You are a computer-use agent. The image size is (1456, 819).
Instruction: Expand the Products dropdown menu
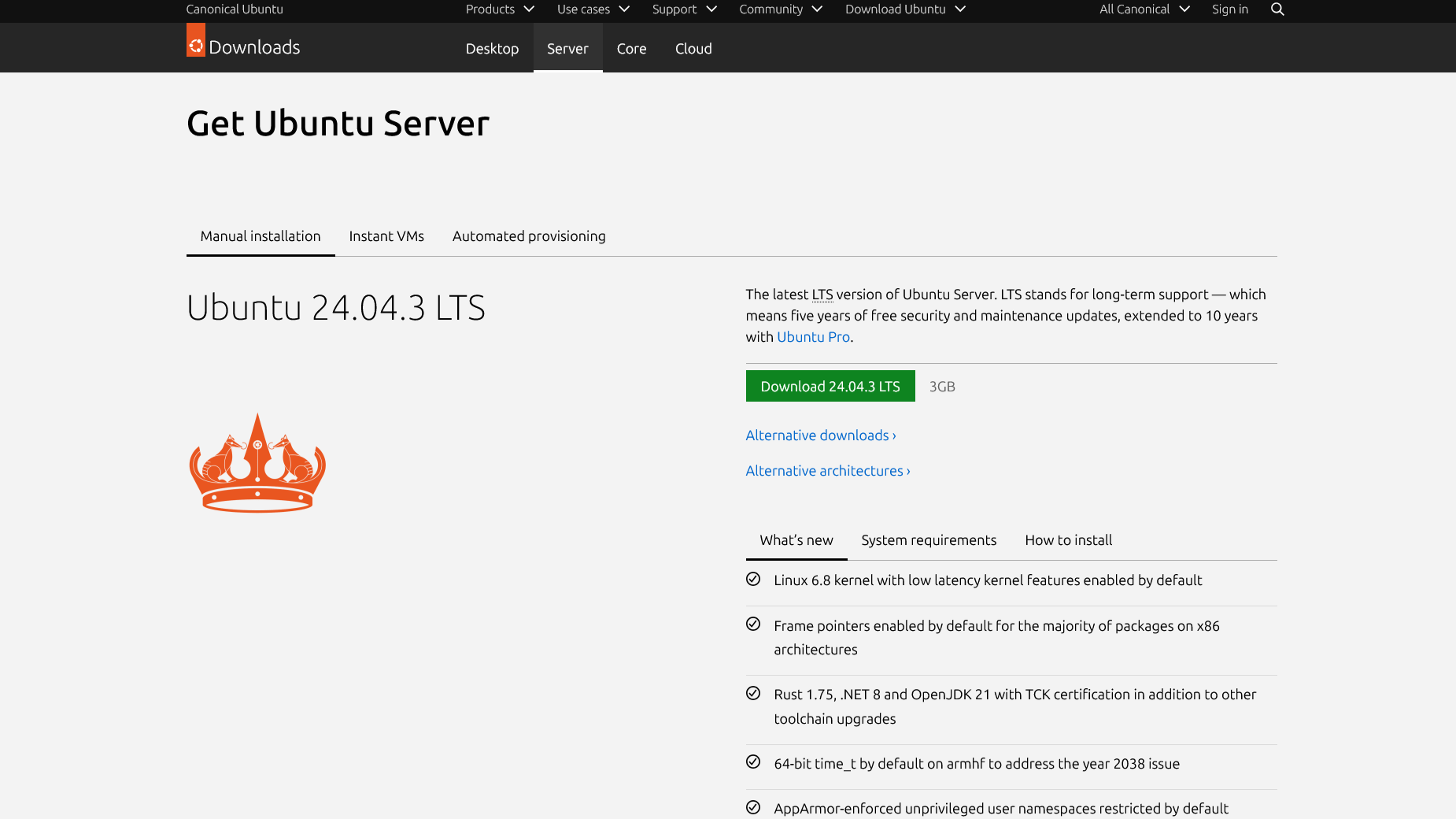click(x=499, y=9)
